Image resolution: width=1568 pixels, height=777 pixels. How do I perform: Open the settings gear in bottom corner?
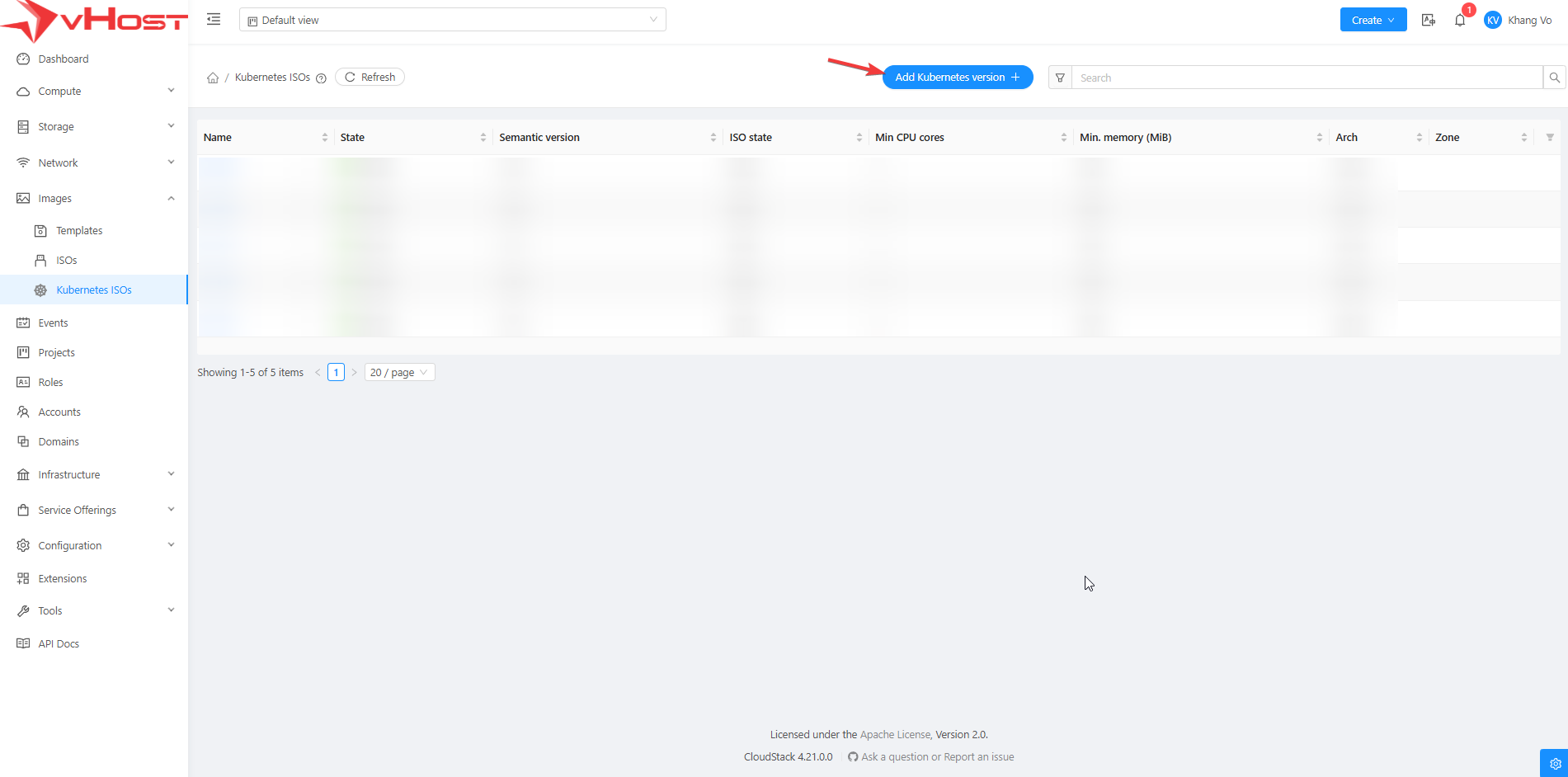pyautogui.click(x=1555, y=763)
